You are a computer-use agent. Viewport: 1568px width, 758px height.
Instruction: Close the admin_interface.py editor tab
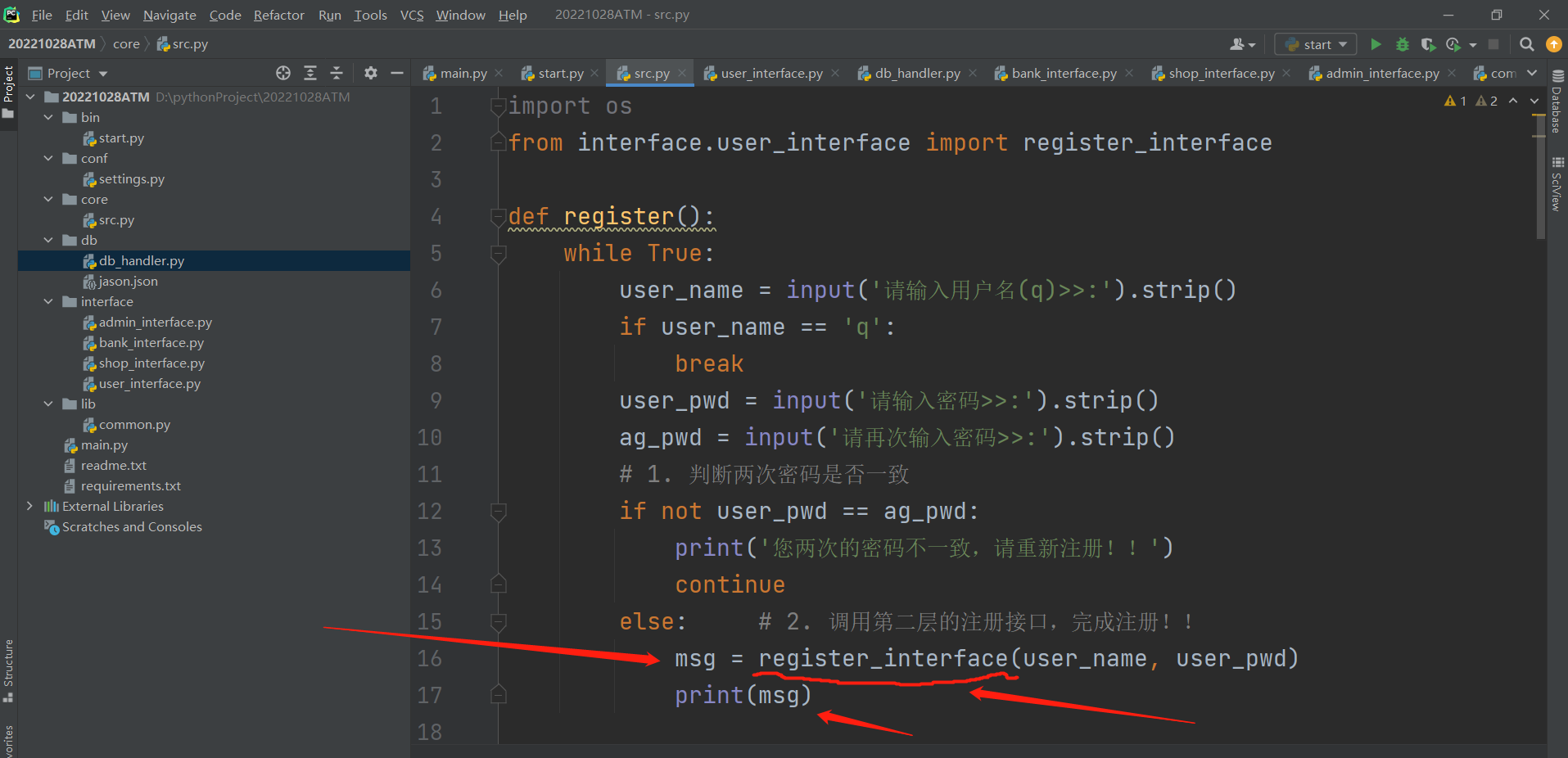[x=1452, y=73]
